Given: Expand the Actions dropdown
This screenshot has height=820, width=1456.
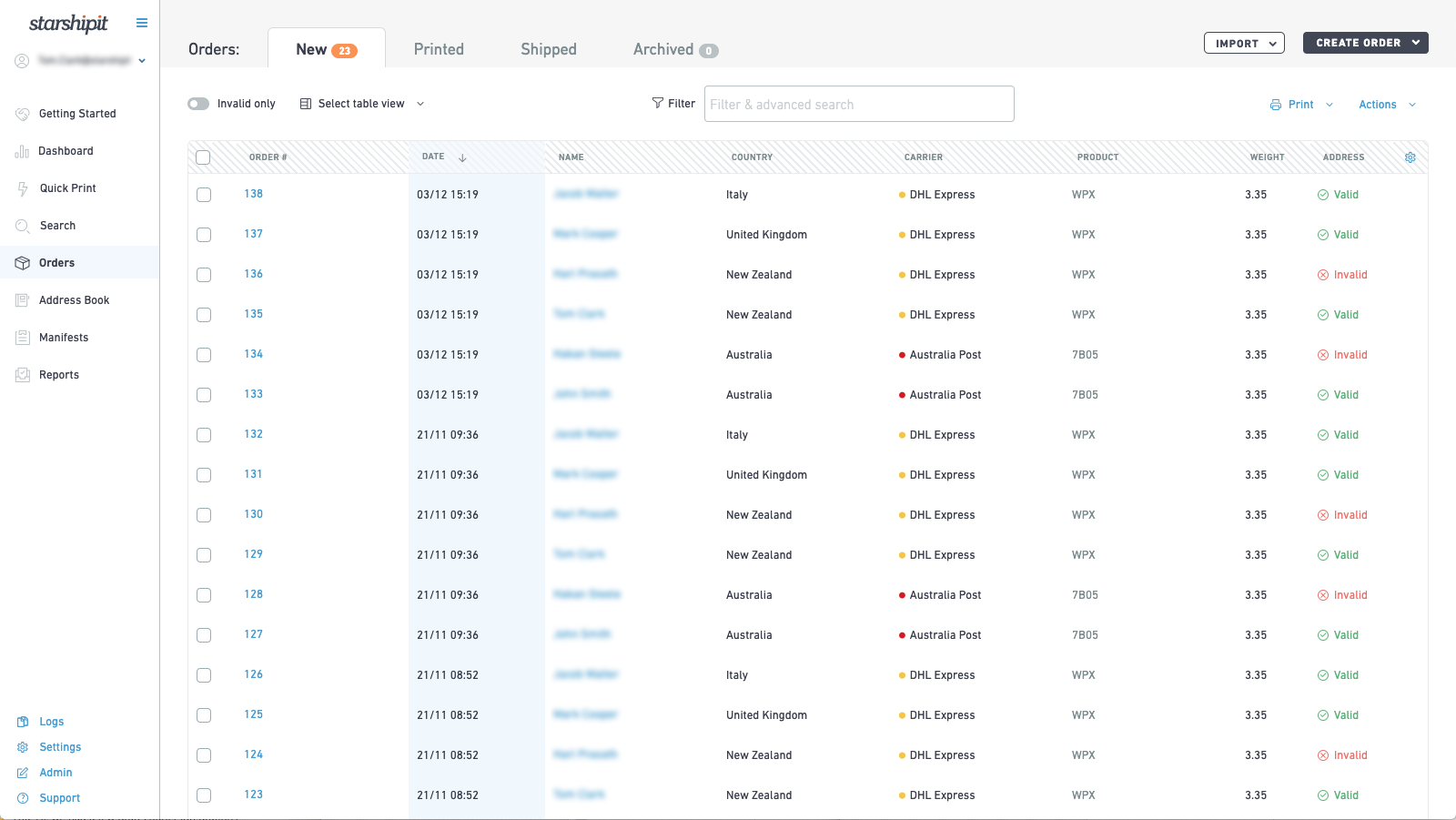Looking at the screenshot, I should coord(1385,104).
